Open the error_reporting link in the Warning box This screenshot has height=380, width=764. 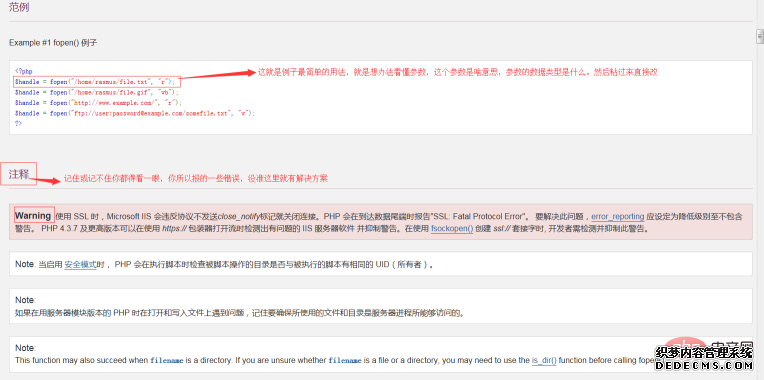coord(618,216)
